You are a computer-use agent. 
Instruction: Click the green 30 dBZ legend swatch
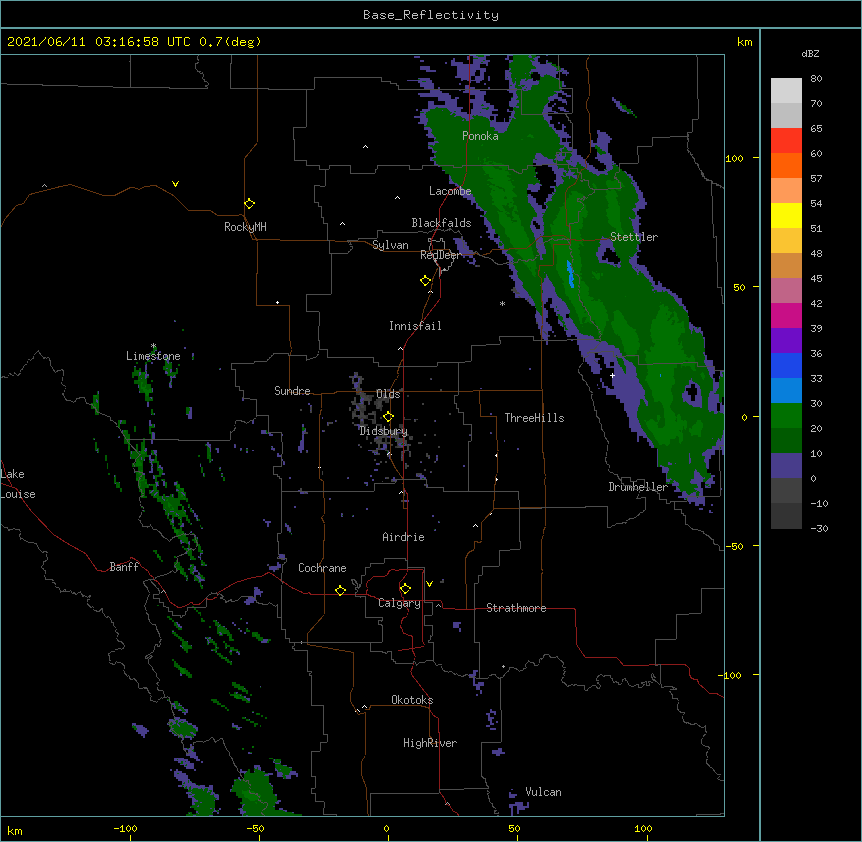click(786, 416)
